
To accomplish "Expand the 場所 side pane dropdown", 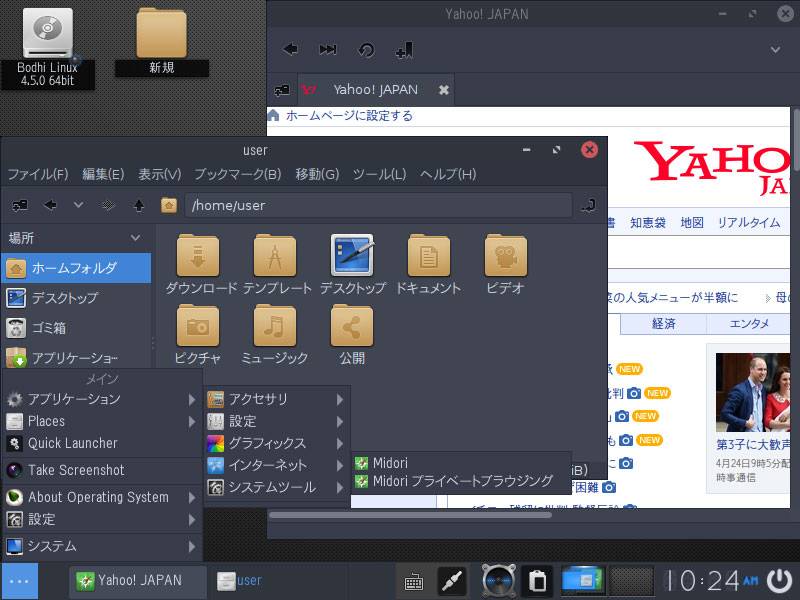I will (x=135, y=238).
